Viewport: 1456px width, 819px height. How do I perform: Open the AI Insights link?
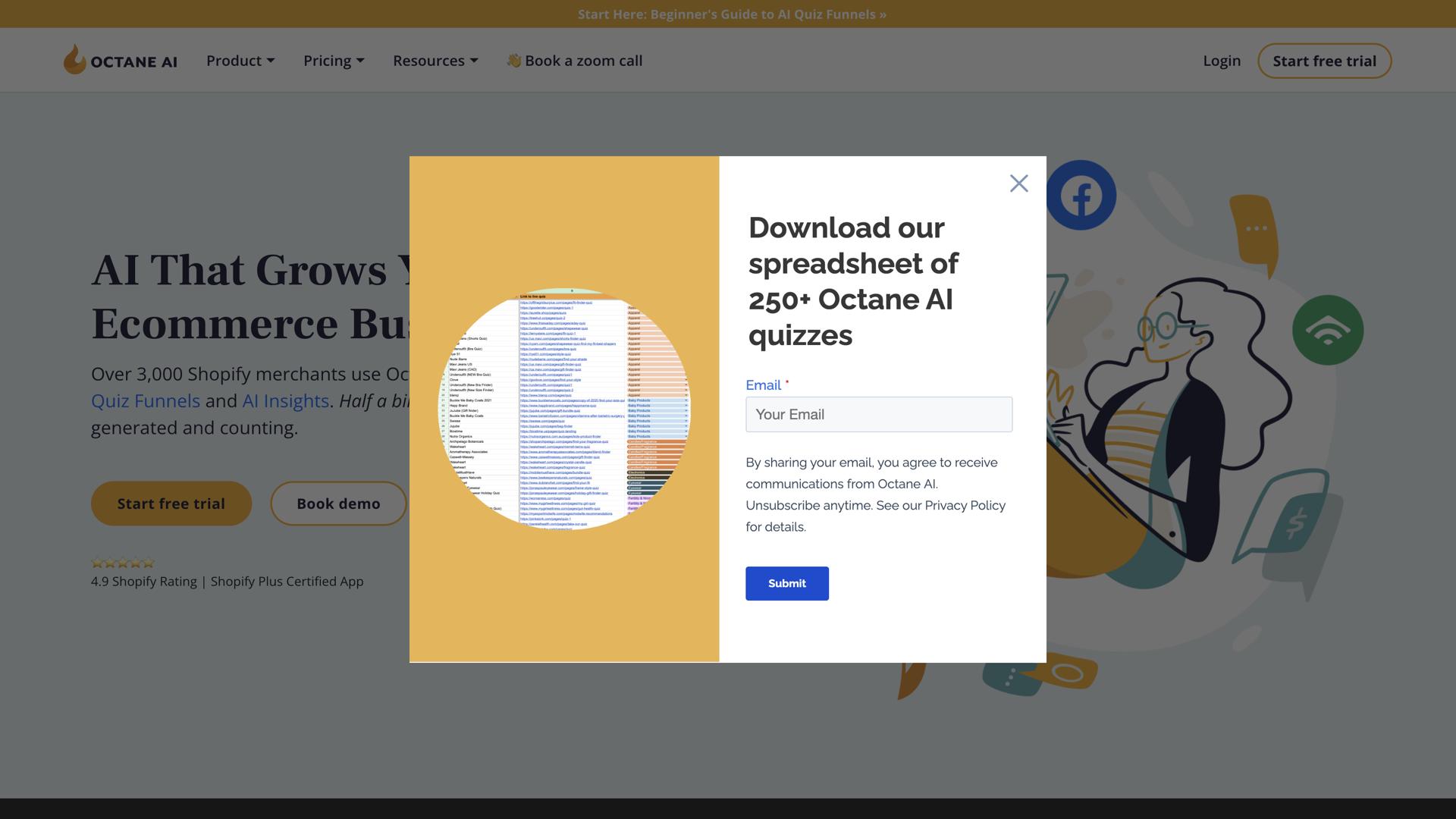[x=285, y=401]
